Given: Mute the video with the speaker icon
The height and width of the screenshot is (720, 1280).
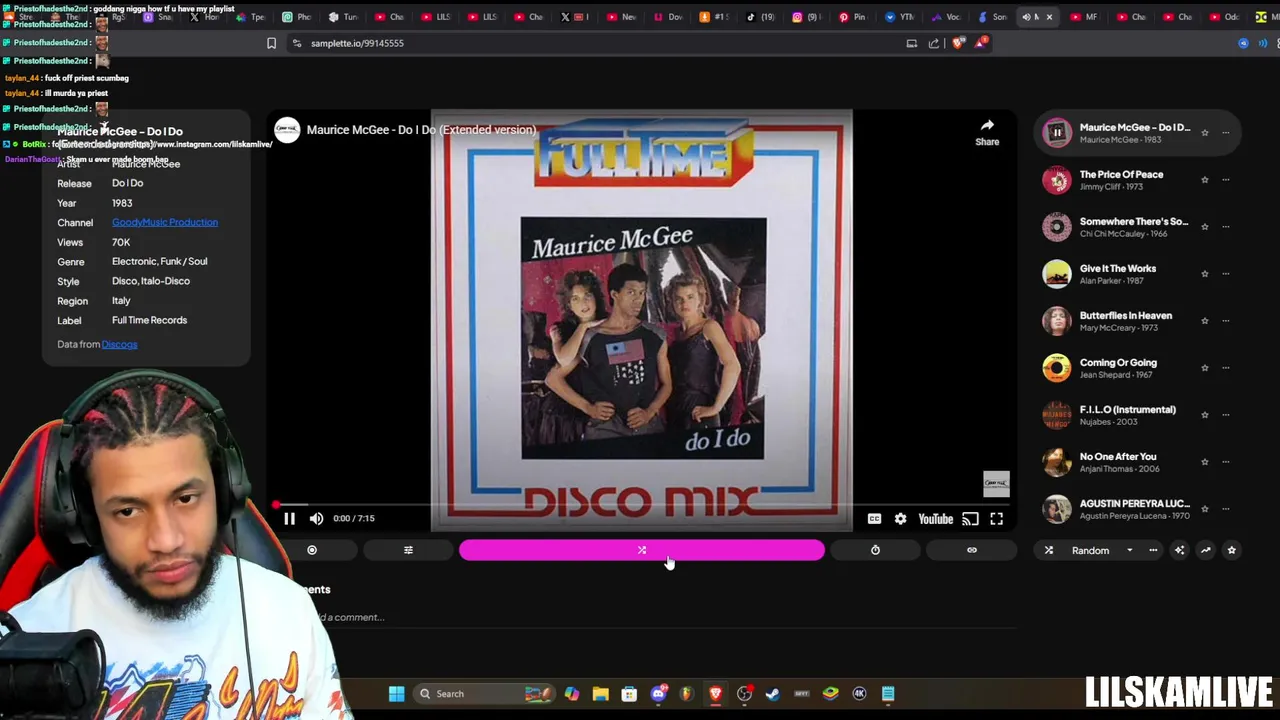Looking at the screenshot, I should [x=316, y=518].
